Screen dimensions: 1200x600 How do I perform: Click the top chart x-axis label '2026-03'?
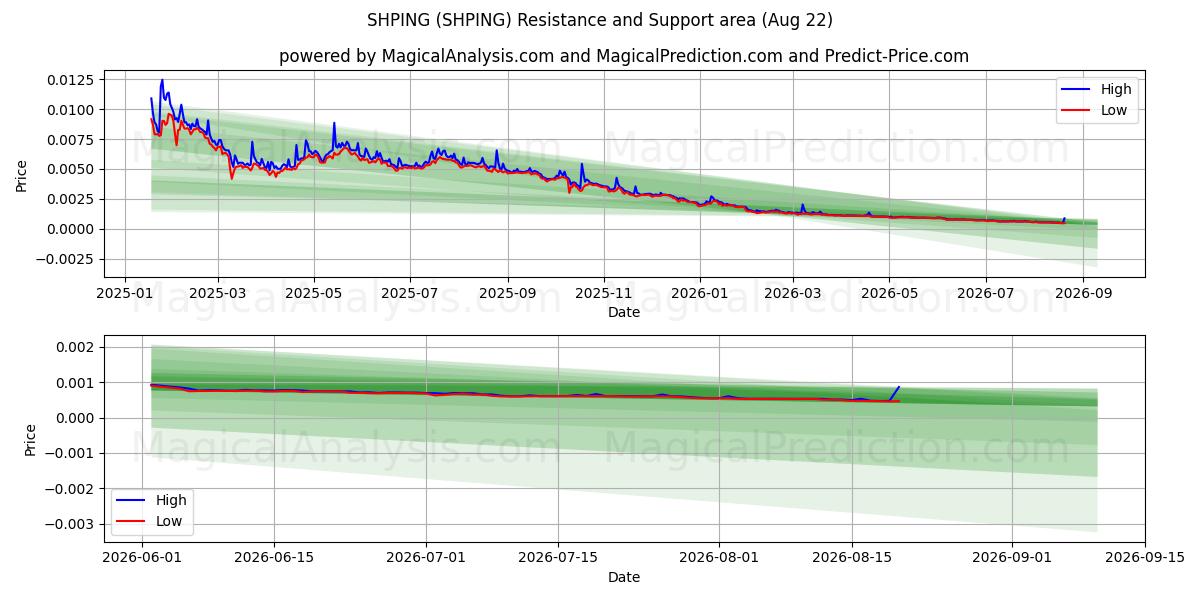tap(793, 294)
